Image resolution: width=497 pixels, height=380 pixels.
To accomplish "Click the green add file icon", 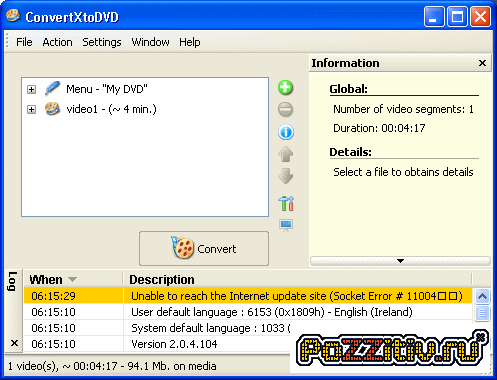I will tap(285, 88).
